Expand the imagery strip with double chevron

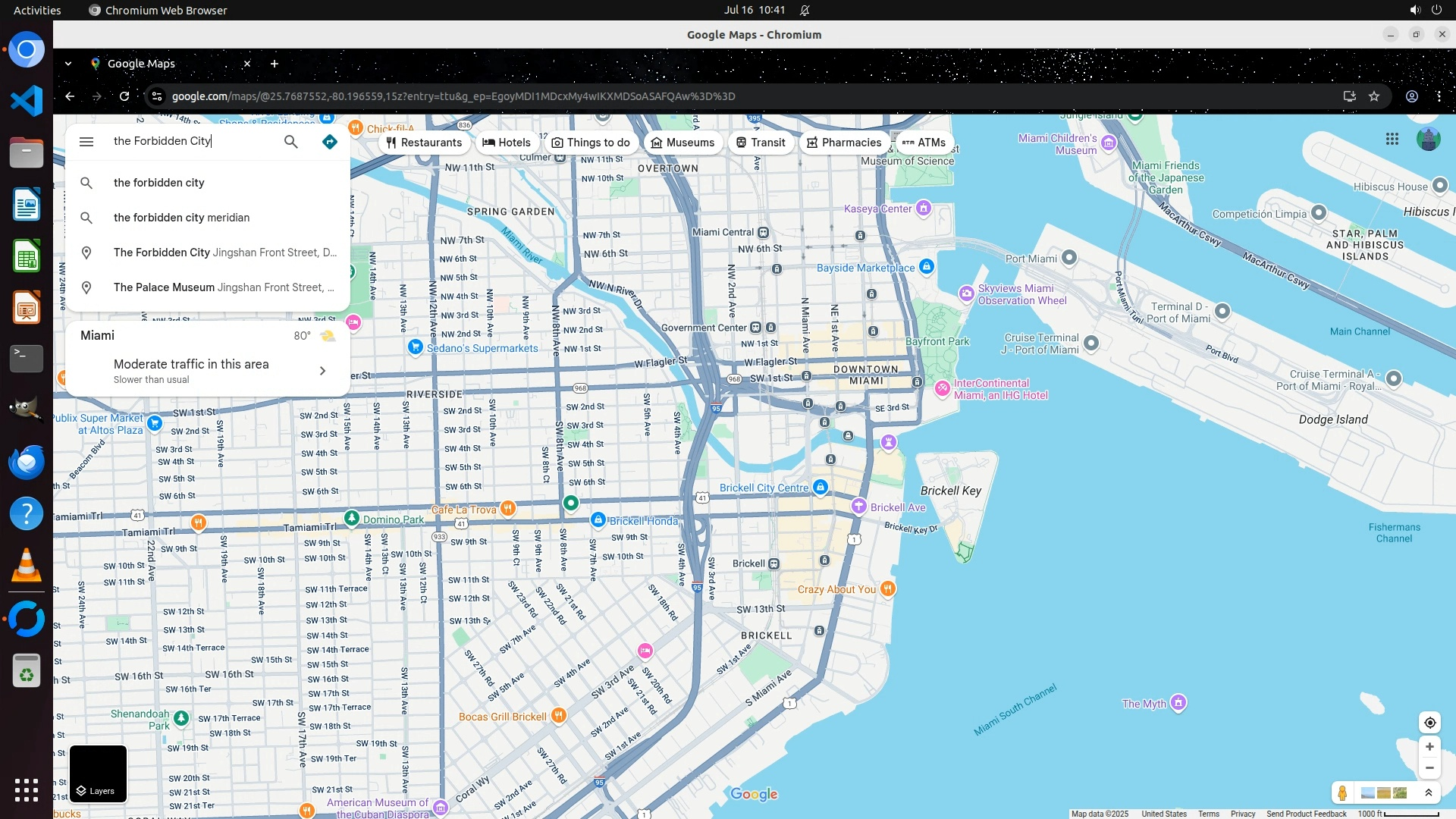1429,793
